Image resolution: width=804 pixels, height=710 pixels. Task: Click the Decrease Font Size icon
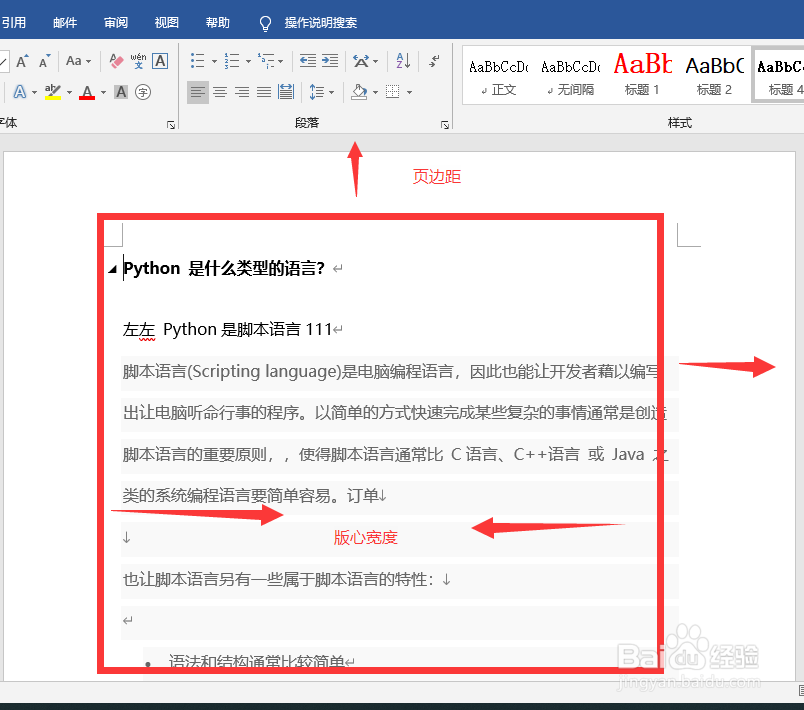pyautogui.click(x=45, y=62)
